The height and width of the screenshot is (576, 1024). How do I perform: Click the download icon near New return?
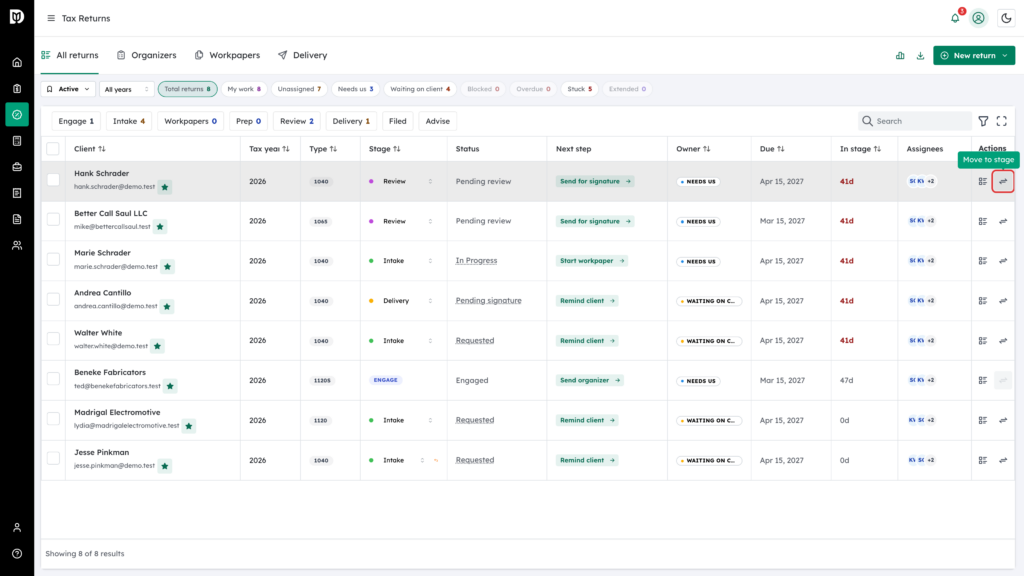tap(920, 56)
